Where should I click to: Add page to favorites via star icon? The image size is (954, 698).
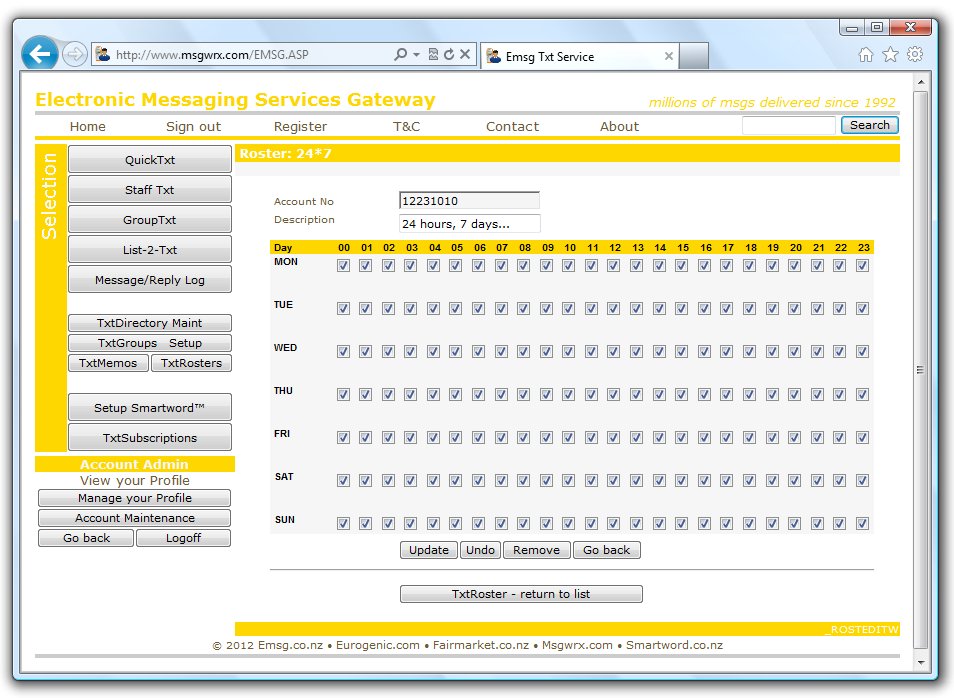[889, 56]
